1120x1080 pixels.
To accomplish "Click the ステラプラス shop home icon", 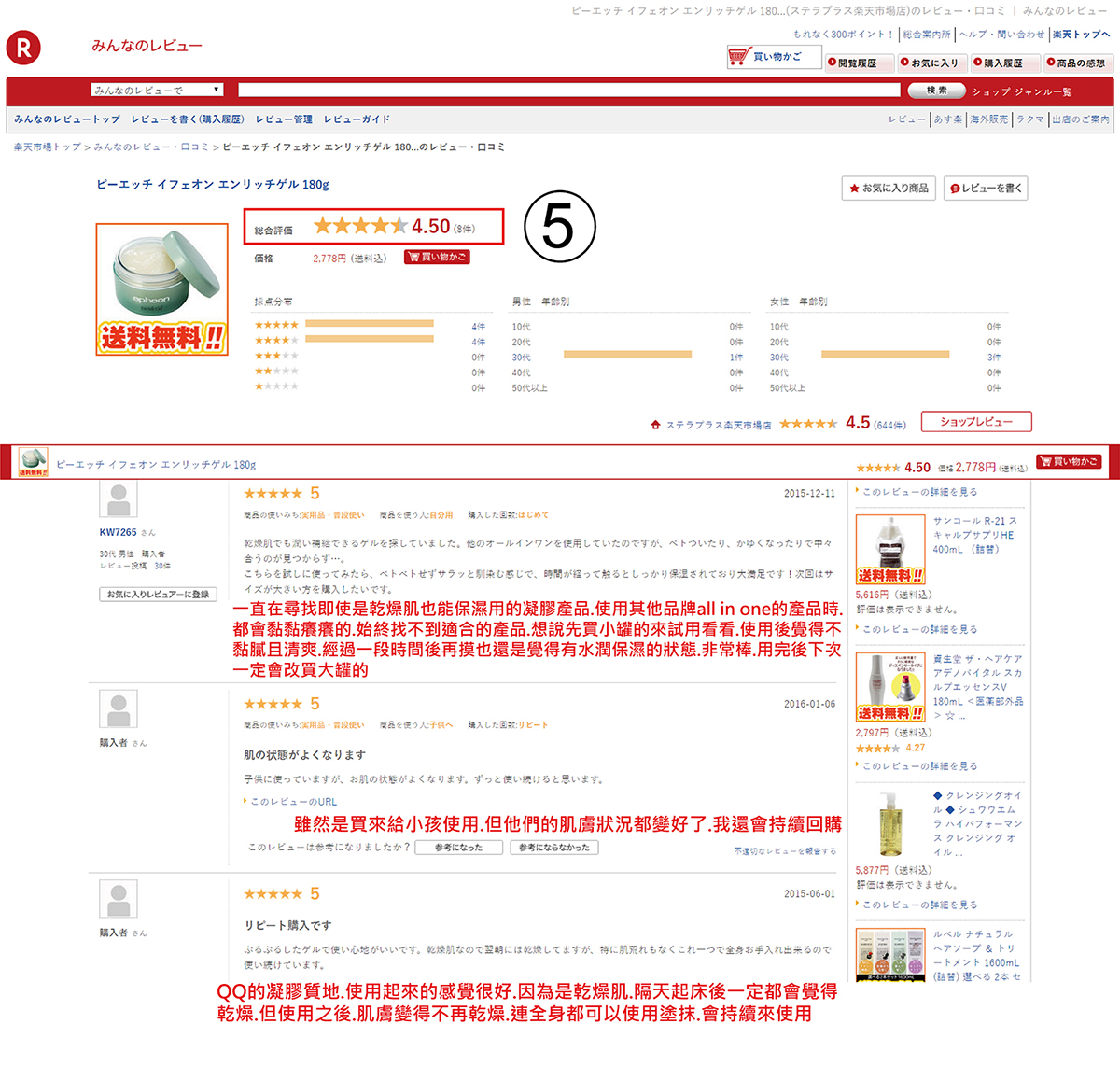I will [x=656, y=425].
